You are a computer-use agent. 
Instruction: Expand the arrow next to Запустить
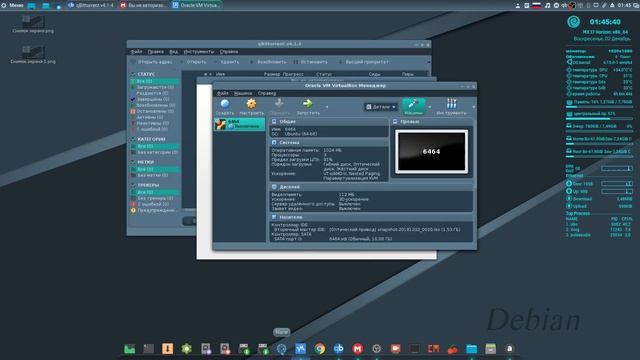(x=327, y=107)
